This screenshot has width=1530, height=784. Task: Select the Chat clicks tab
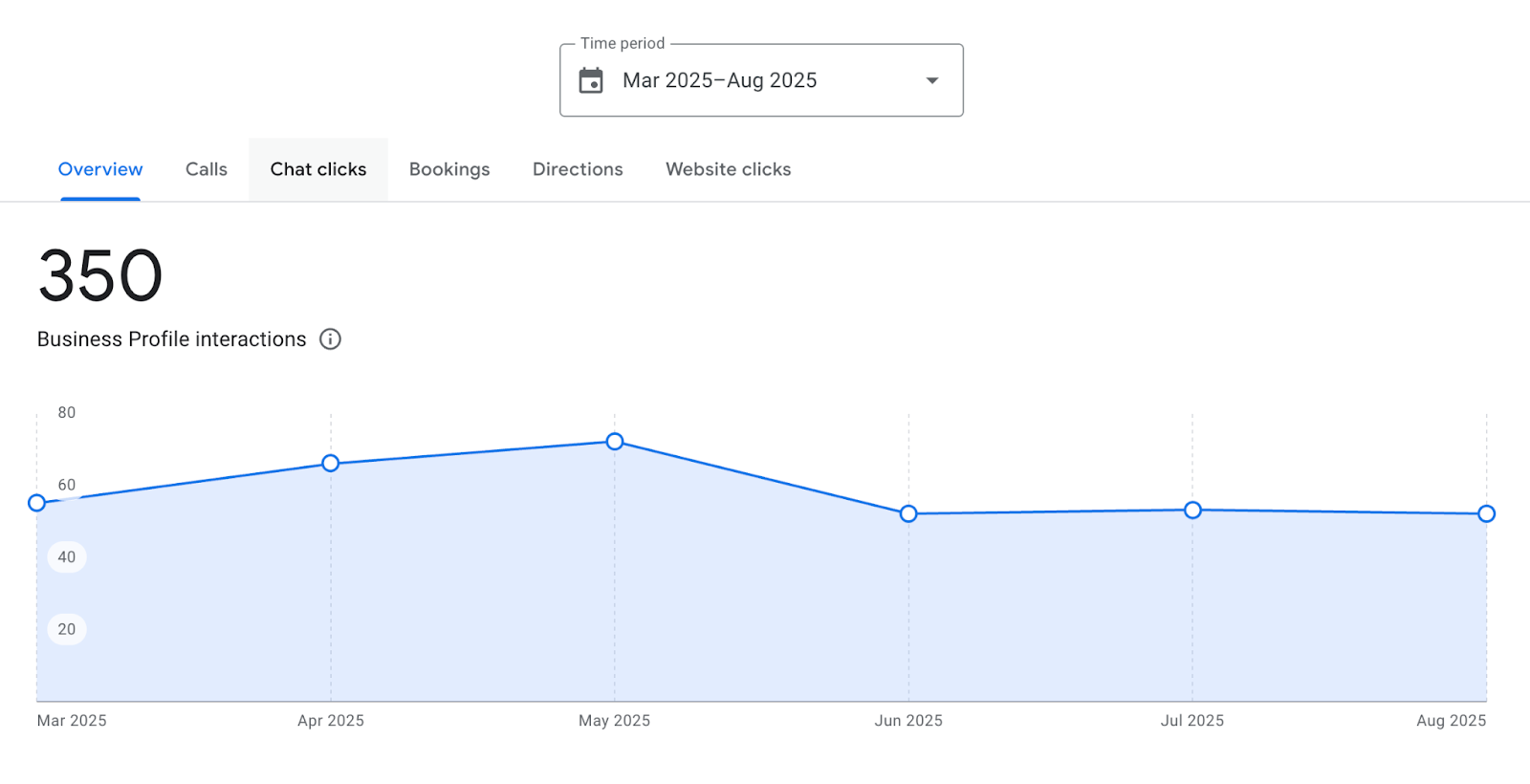point(318,169)
